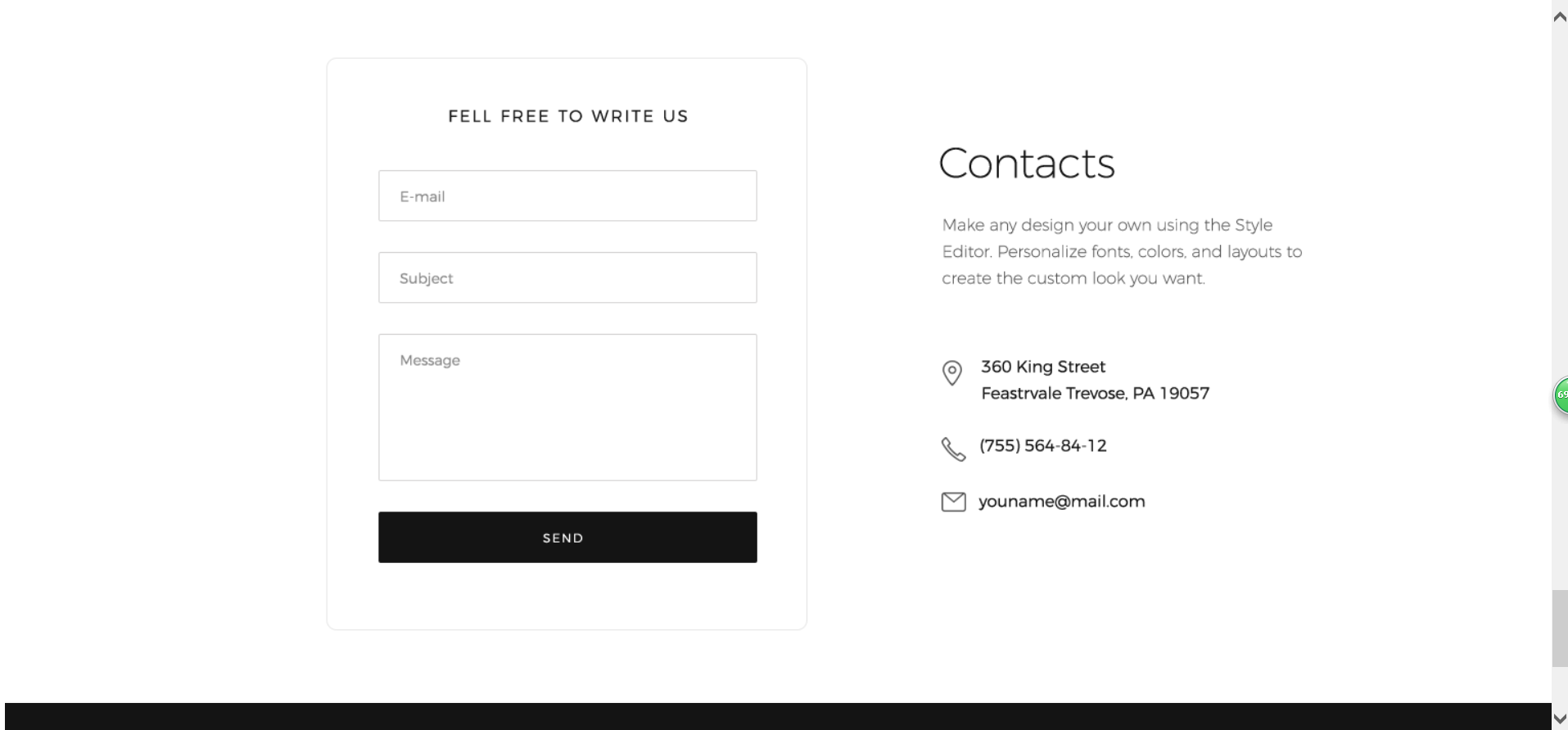The height and width of the screenshot is (730, 1568).
Task: Click the phone number (755) 564-84-12
Action: click(1042, 446)
